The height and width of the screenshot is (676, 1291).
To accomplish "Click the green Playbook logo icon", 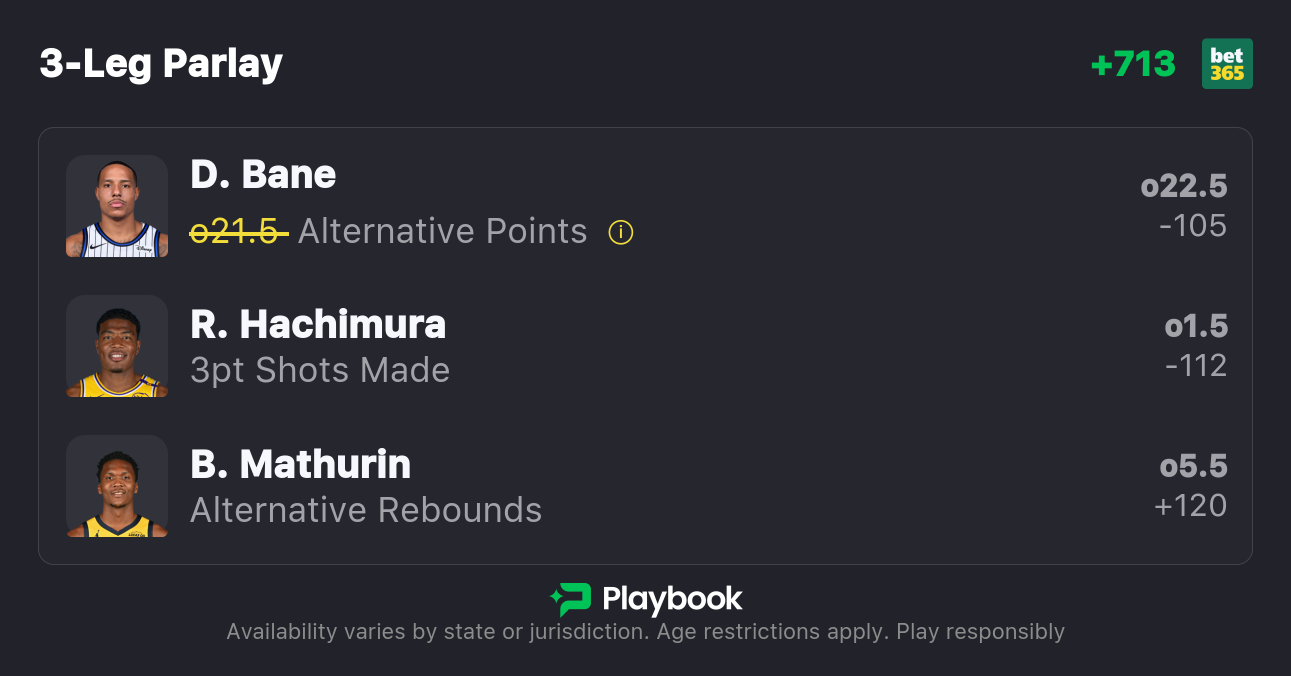I will coord(571,599).
